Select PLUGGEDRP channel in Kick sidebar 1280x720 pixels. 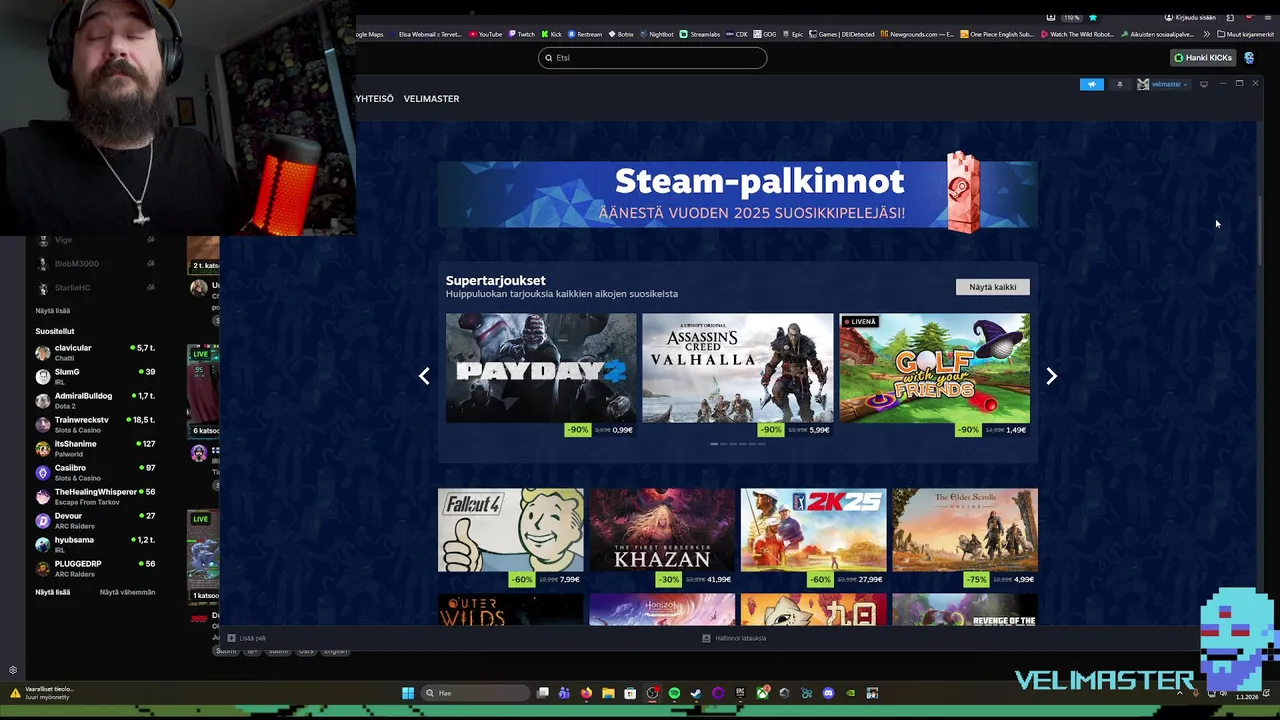(x=95, y=568)
